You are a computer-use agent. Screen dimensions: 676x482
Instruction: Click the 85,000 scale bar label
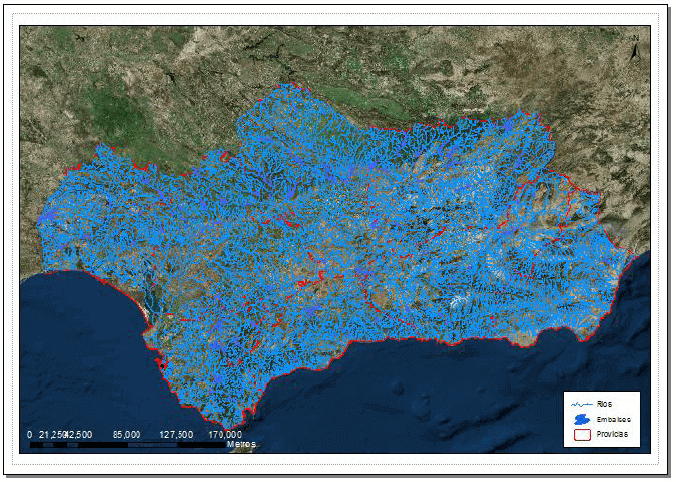tap(126, 434)
